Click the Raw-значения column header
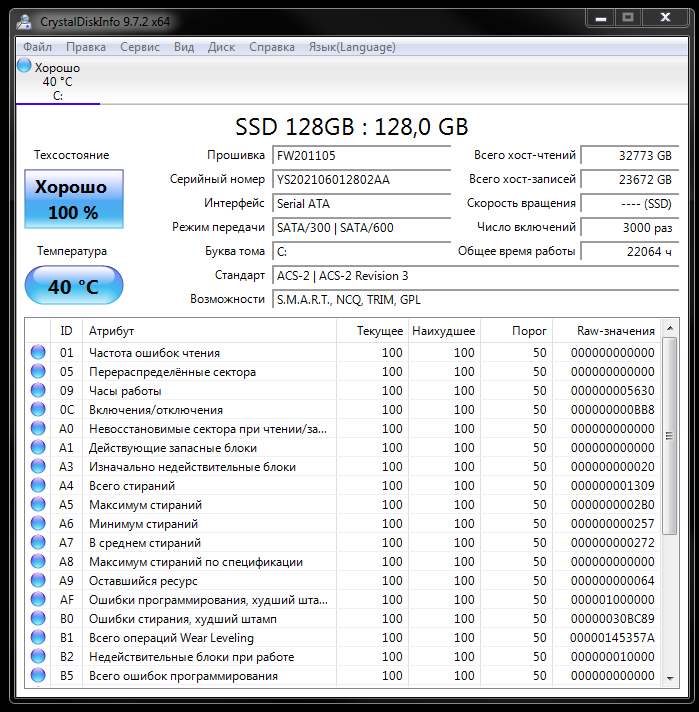 615,330
